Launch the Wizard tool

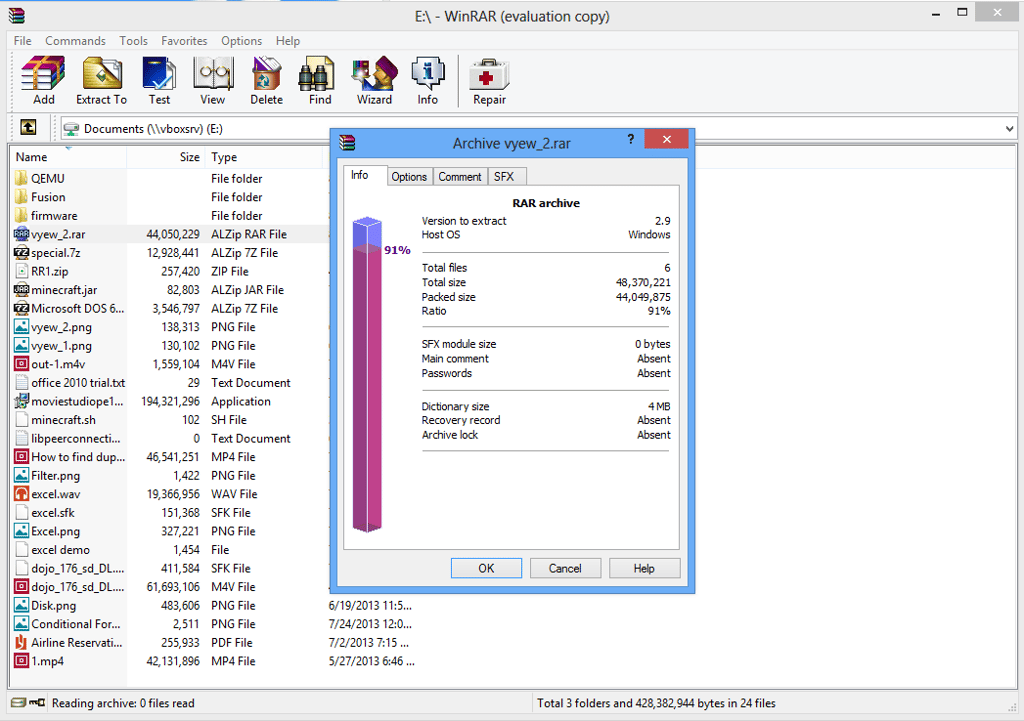(374, 80)
